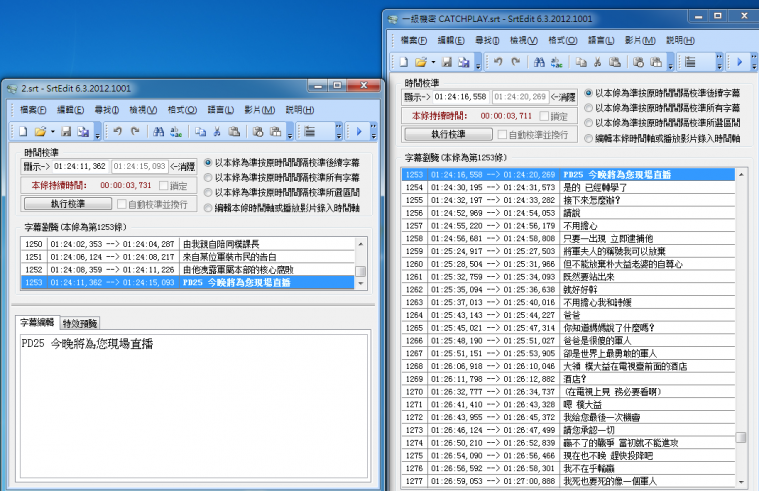Click subtitle text editing area with PD25

(x=194, y=406)
